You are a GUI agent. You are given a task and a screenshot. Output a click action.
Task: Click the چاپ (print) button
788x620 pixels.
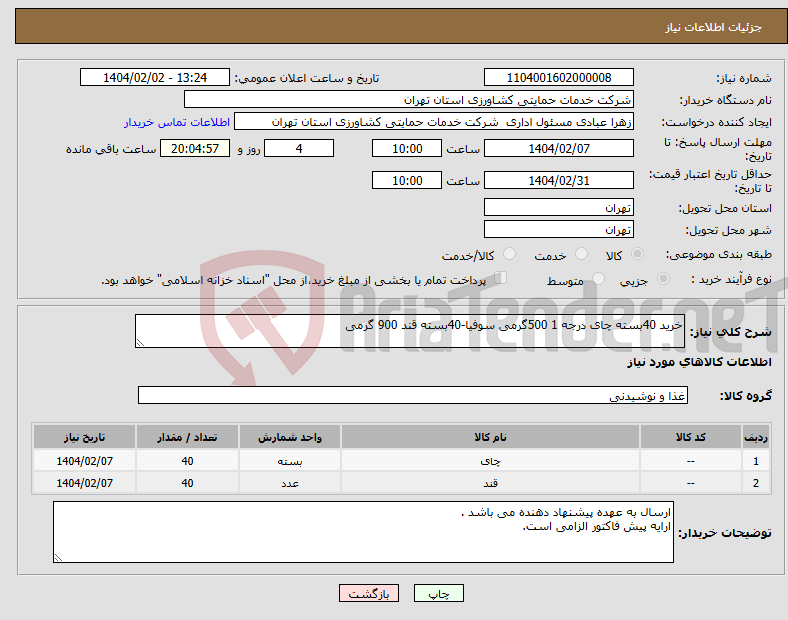[x=438, y=593]
